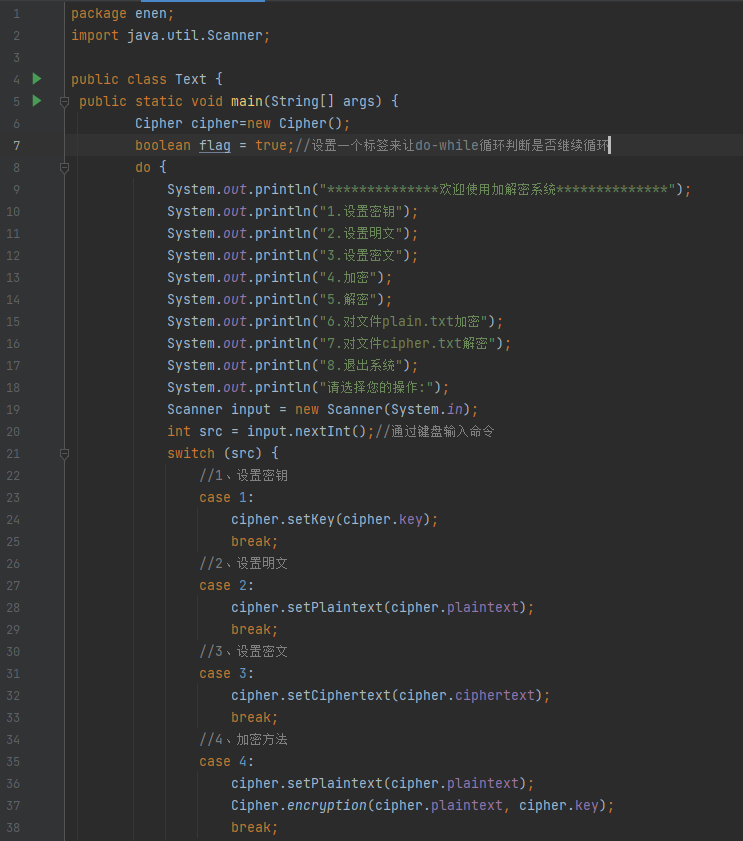
Task: Run class Text via gutter arrow on line 4
Action: 36,79
